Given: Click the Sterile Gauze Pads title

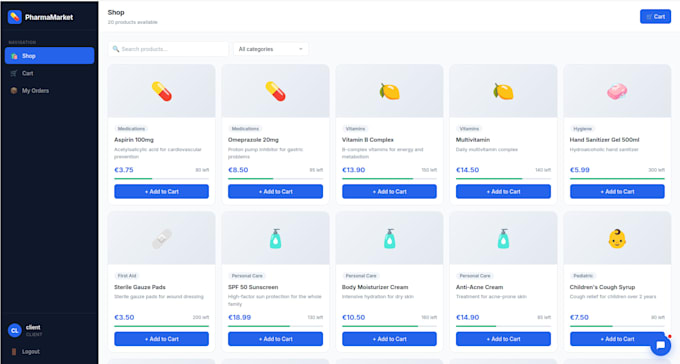Looking at the screenshot, I should (x=140, y=287).
